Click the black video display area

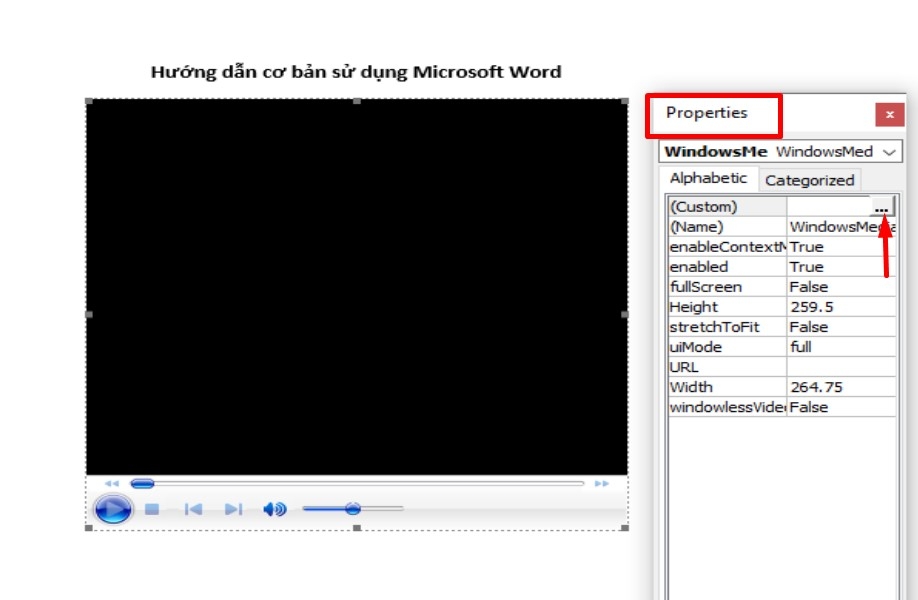click(357, 287)
